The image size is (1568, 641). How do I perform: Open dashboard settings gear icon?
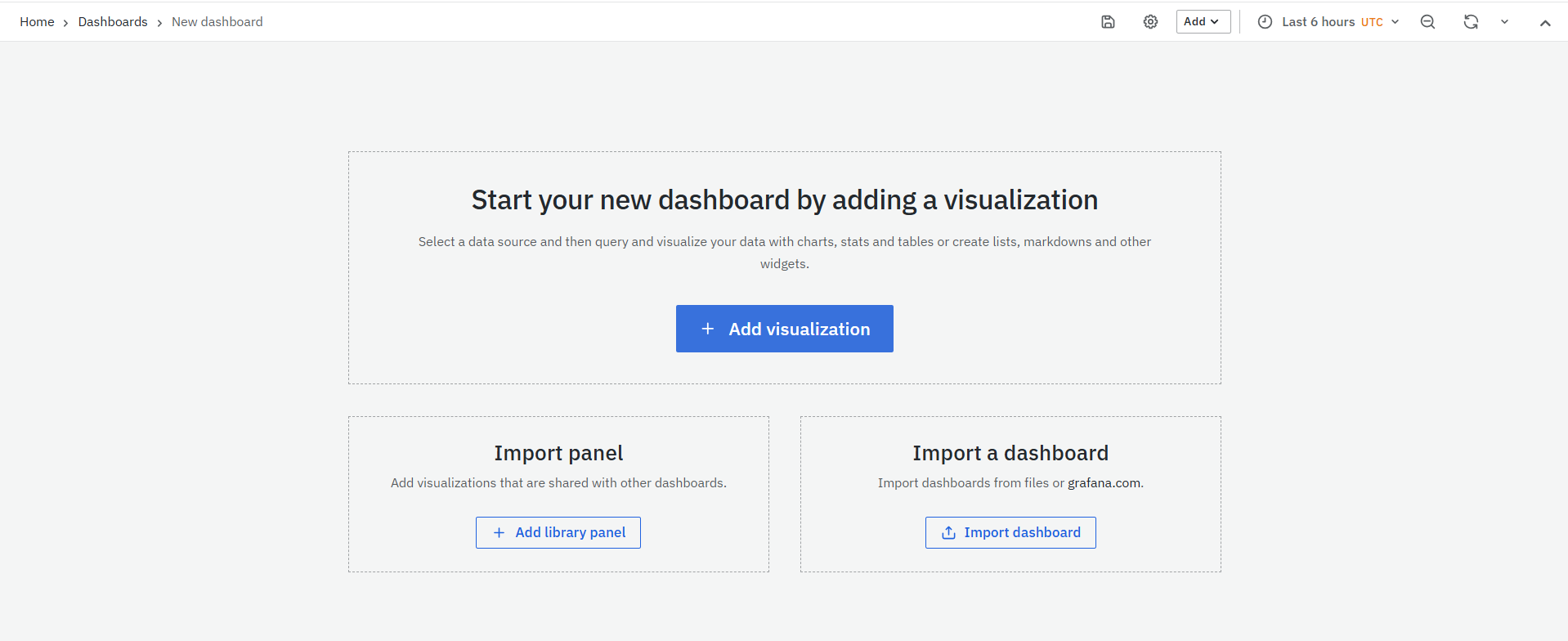pyautogui.click(x=1150, y=22)
